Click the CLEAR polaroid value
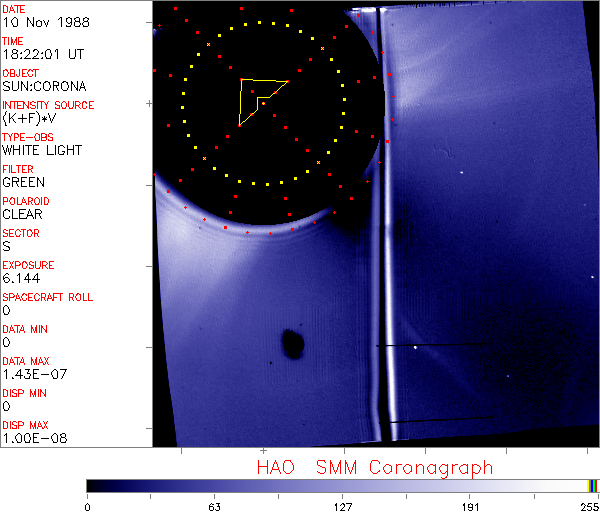Image resolution: width=600 pixels, height=512 pixels. pyautogui.click(x=24, y=214)
